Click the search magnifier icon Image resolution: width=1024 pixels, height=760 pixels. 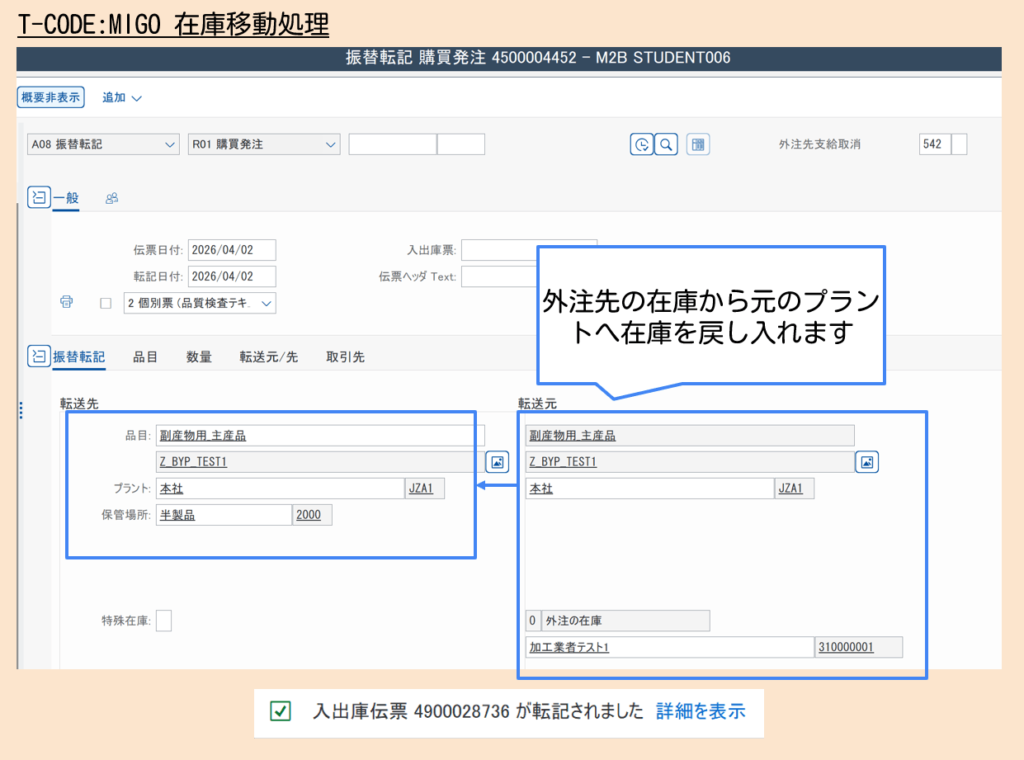667,144
